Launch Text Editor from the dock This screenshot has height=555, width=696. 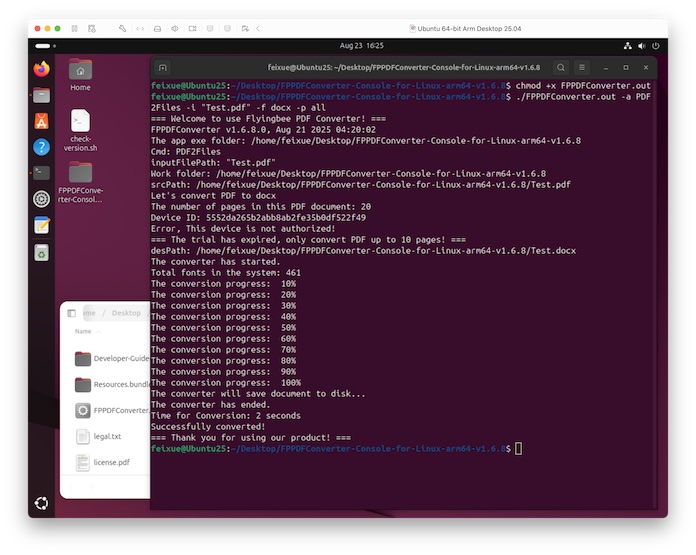tap(41, 225)
